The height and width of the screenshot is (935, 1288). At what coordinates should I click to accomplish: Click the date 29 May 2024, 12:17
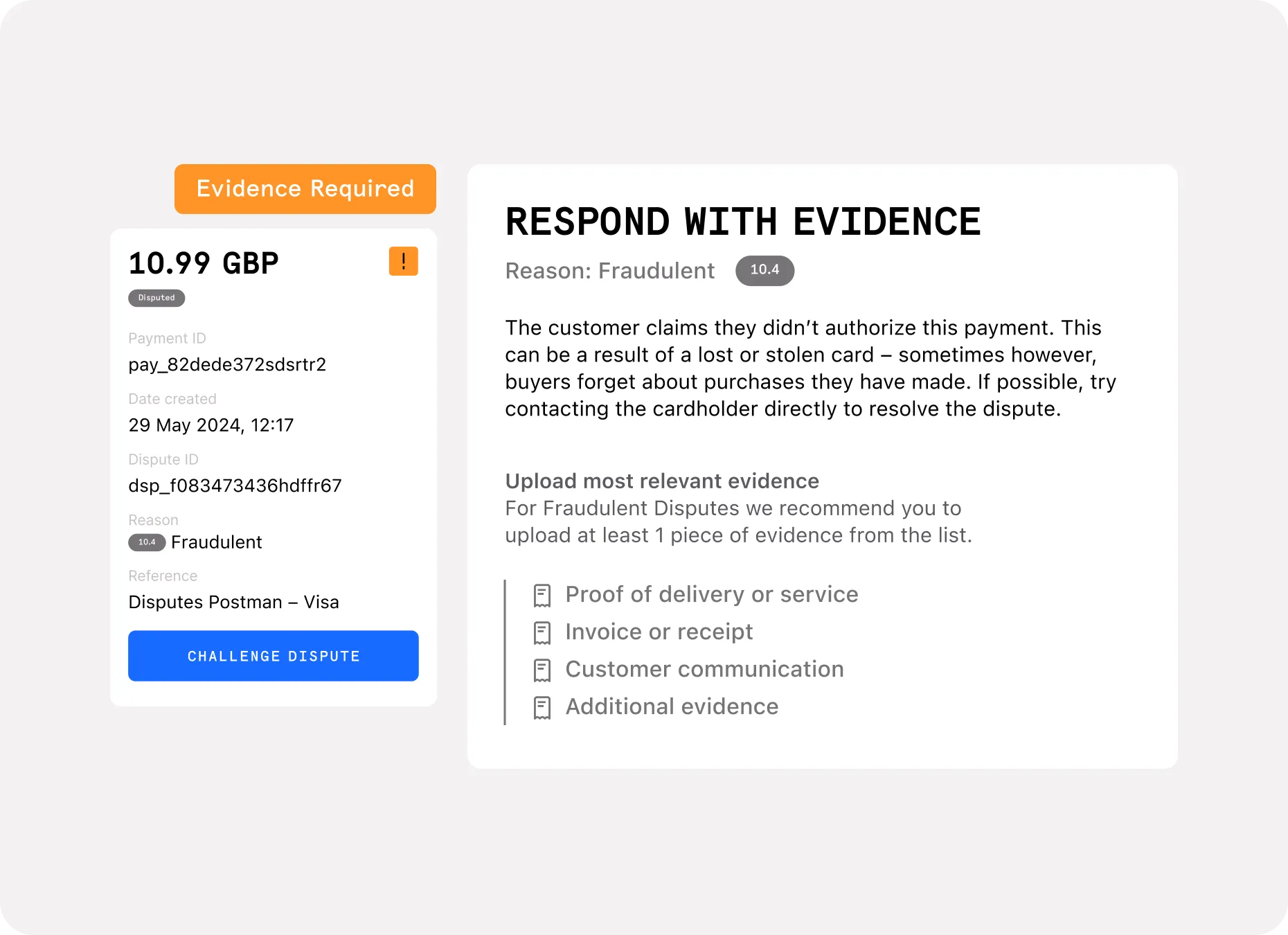(x=211, y=425)
